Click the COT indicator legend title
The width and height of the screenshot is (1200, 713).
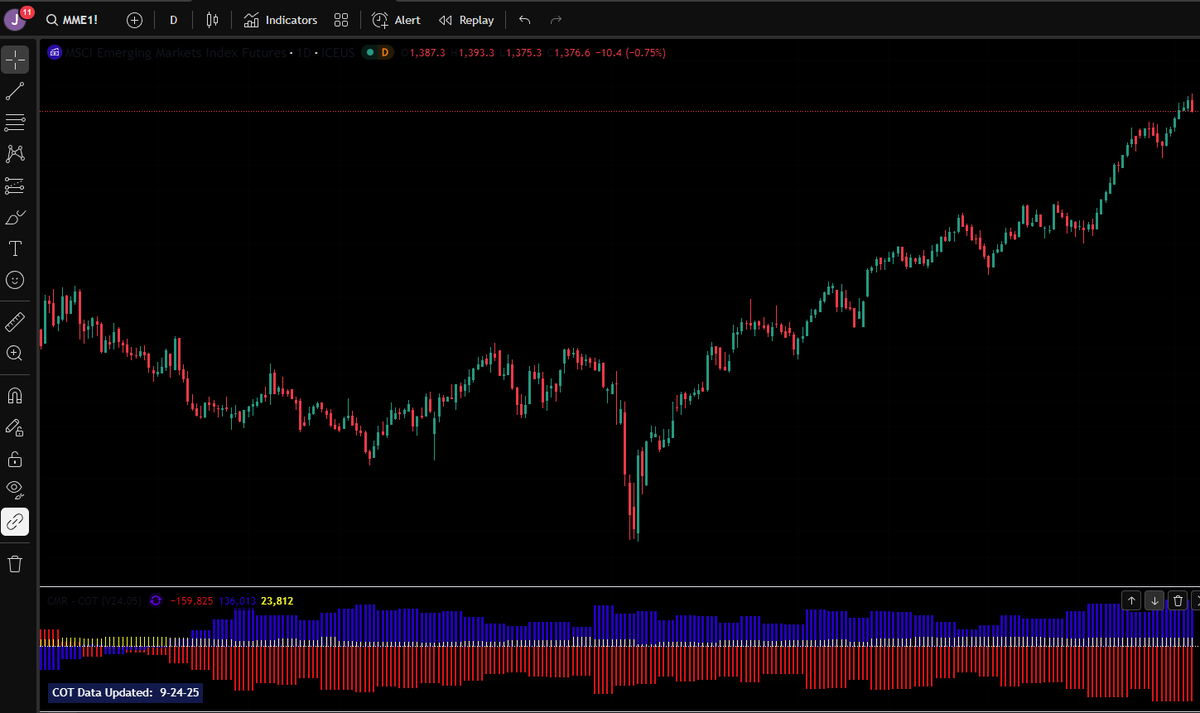(95, 601)
